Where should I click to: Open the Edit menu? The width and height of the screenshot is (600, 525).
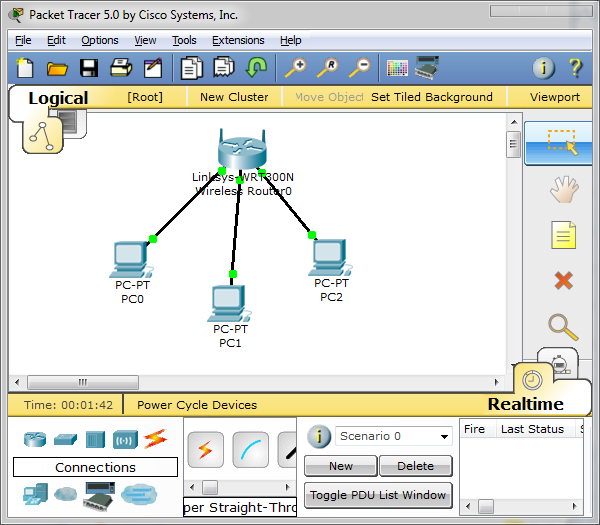click(56, 40)
